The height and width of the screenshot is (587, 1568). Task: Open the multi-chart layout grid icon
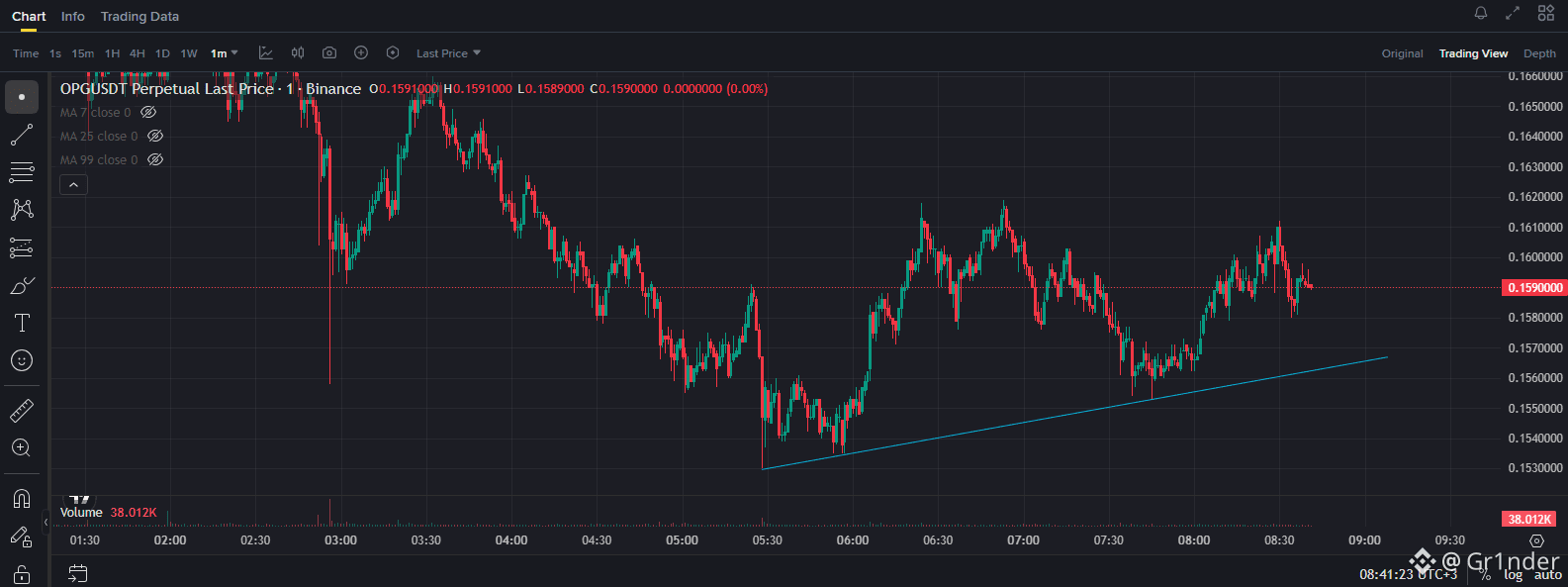[1546, 13]
